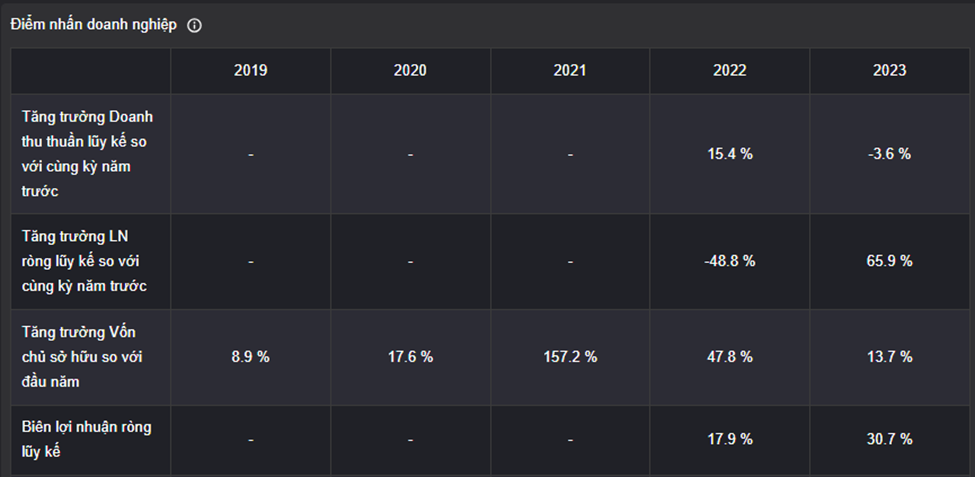
Task: Click the Biên lợi nhuận ròng lũy kế label
Action: pyautogui.click(x=86, y=440)
